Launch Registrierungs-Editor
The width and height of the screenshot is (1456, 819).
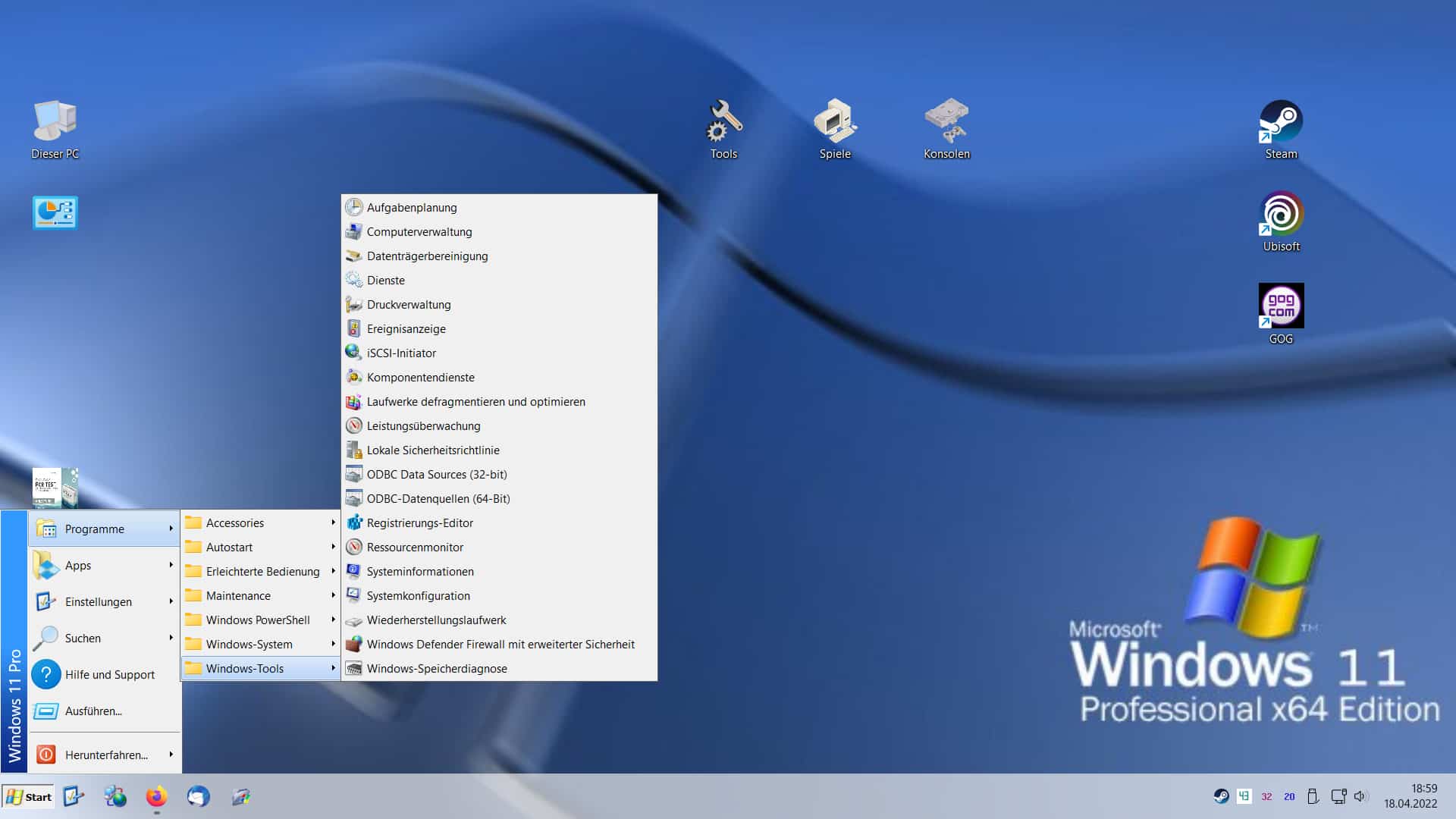pos(499,522)
